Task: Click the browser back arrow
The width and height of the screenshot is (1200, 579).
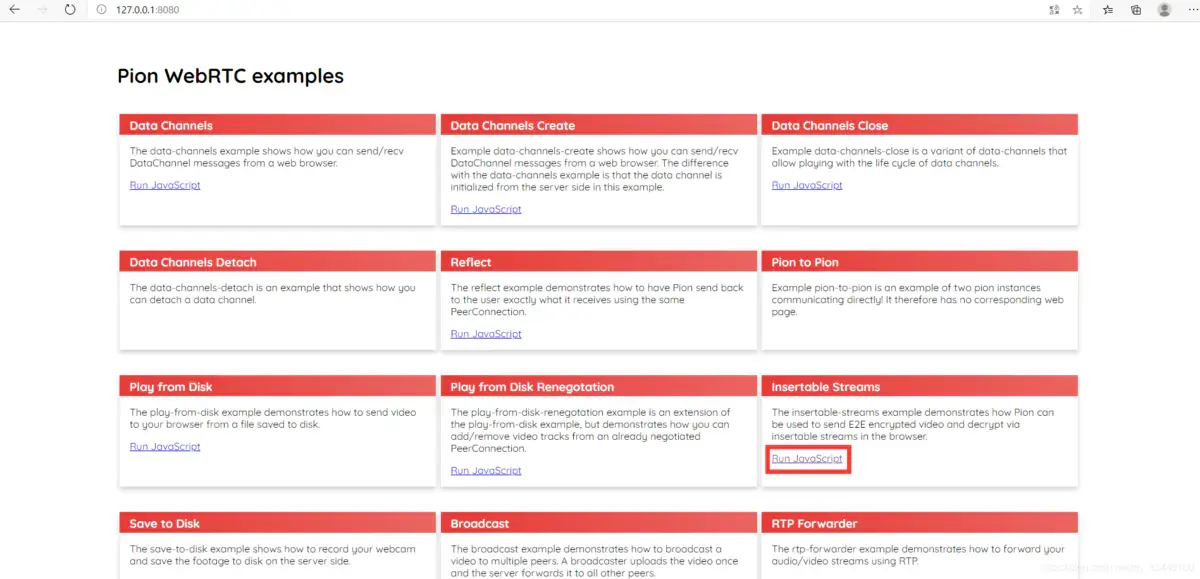Action: click(14, 10)
